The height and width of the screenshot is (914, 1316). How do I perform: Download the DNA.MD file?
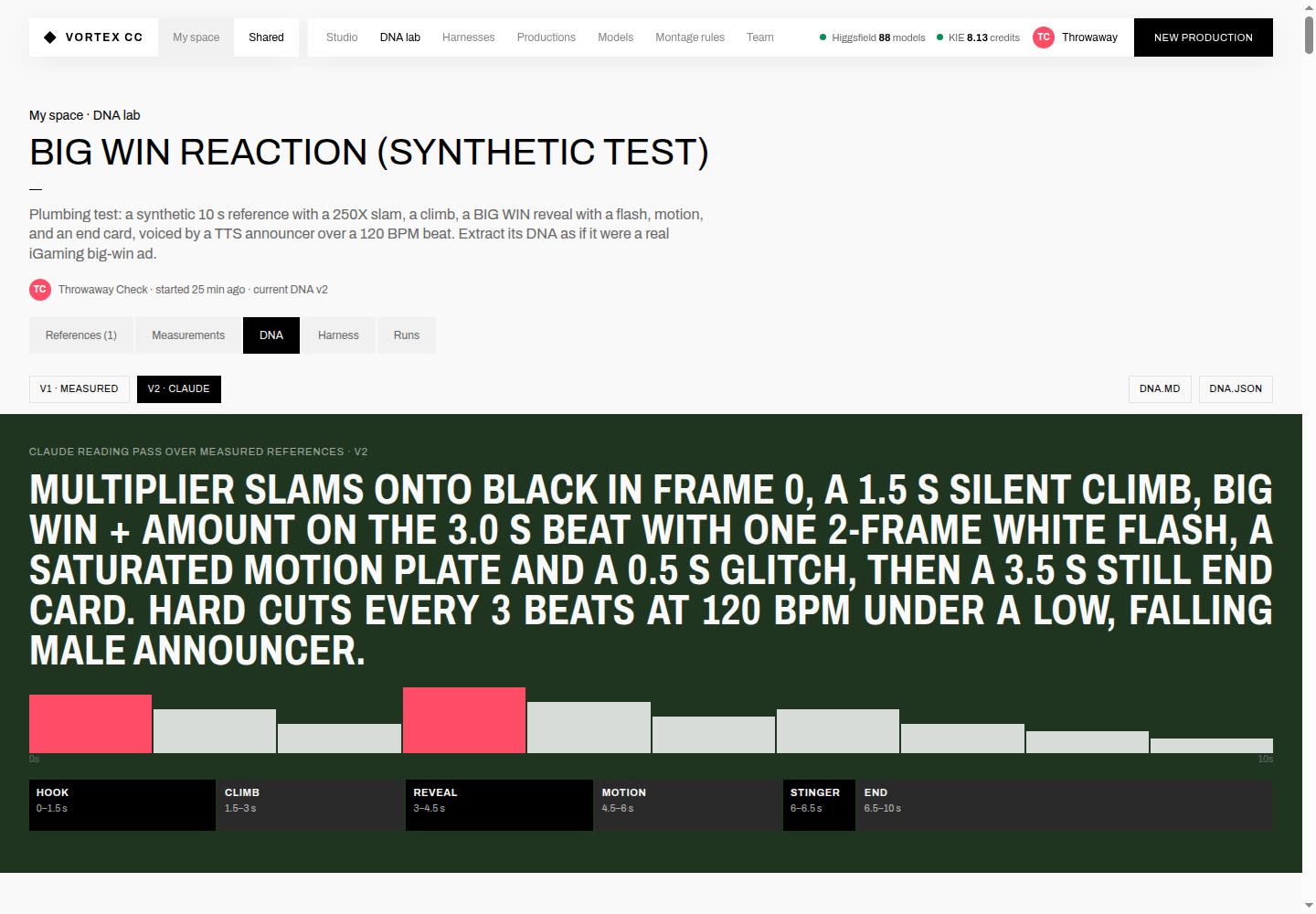1160,388
